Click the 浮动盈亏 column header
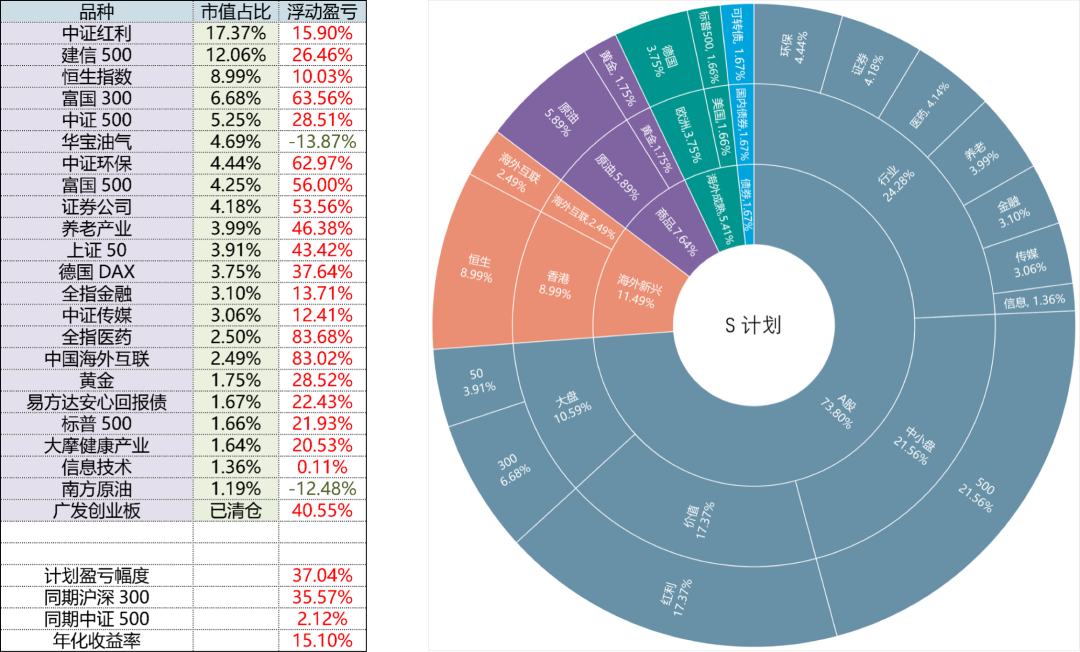1080x652 pixels. 321,11
